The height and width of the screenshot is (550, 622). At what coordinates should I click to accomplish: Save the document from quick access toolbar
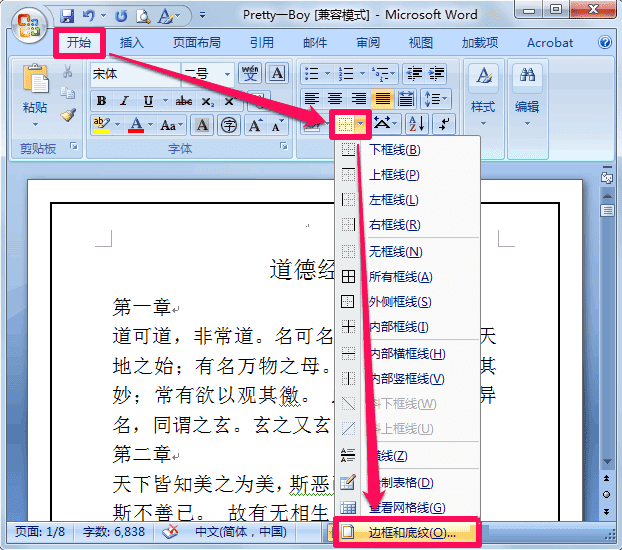coord(67,16)
